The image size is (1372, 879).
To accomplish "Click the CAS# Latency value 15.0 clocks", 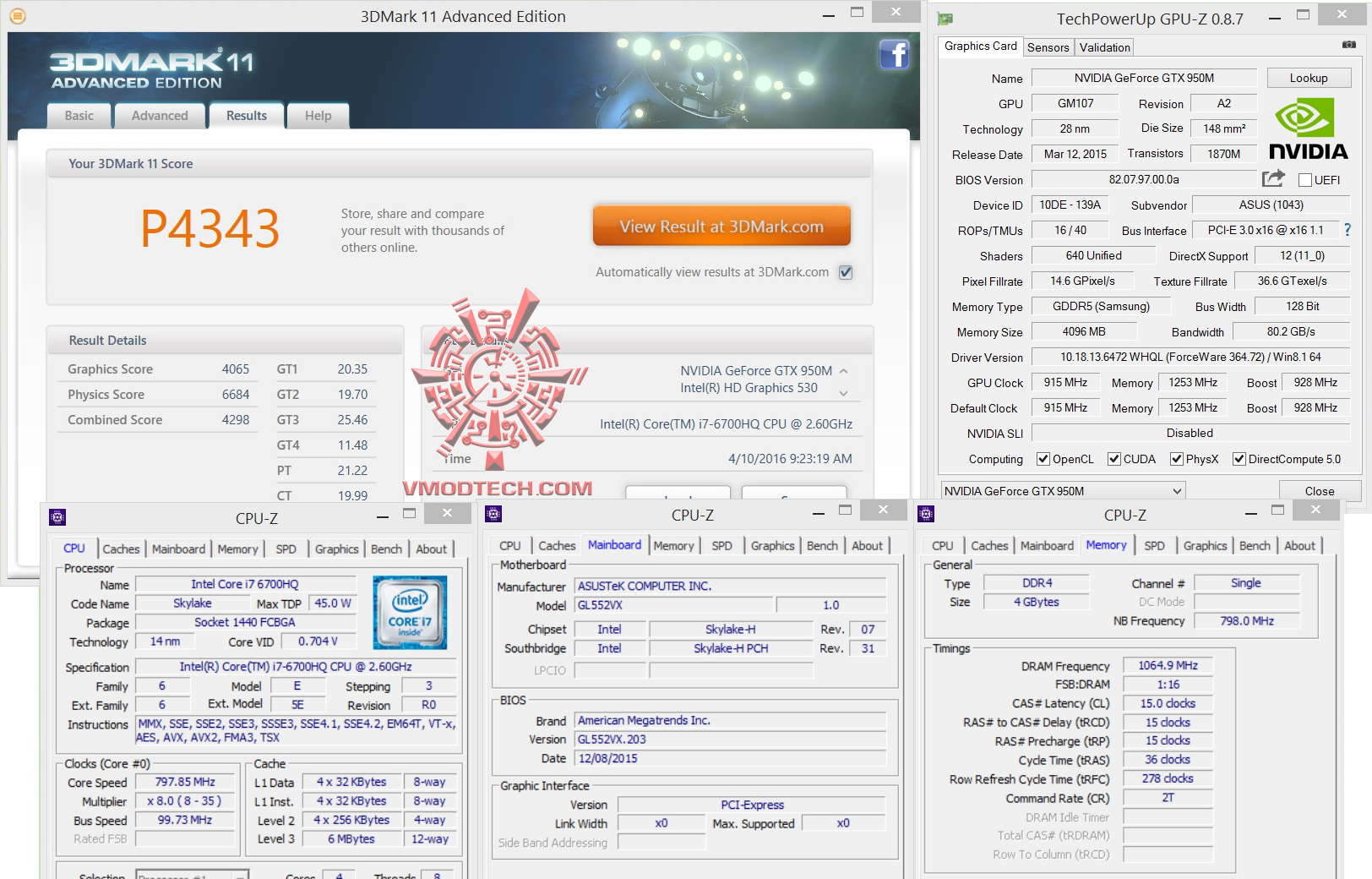I will (1168, 703).
